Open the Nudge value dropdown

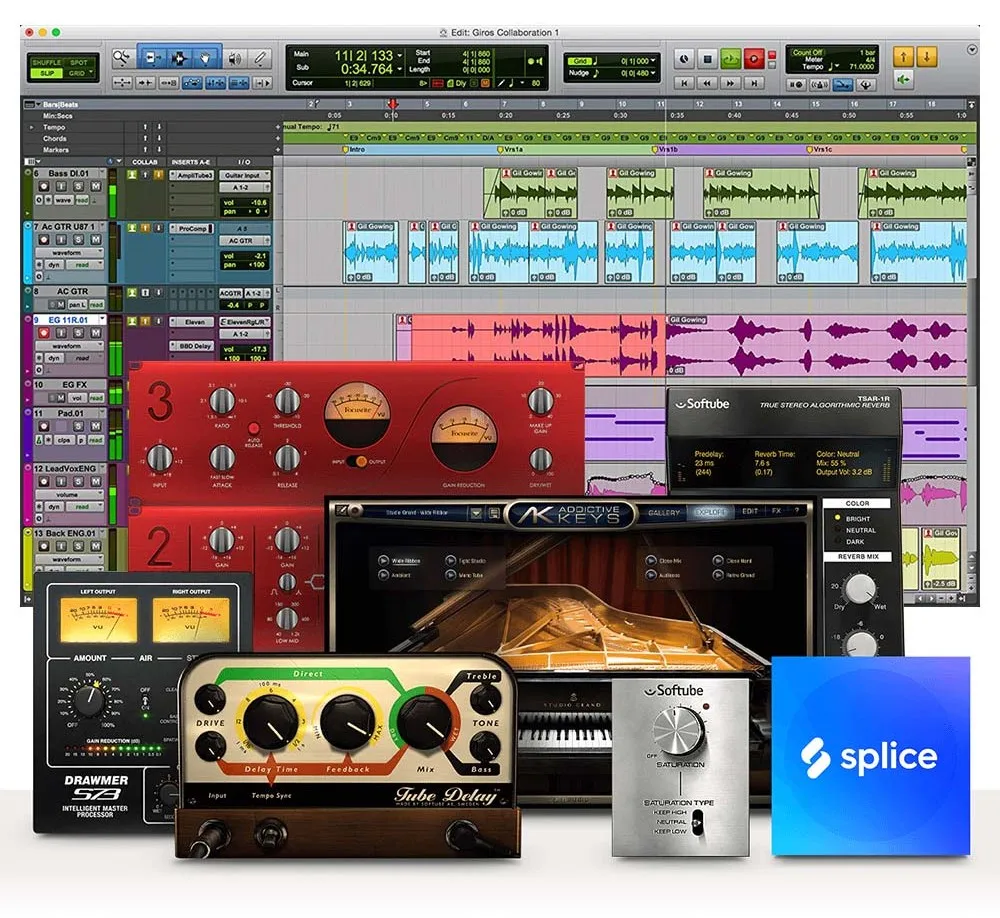[653, 73]
